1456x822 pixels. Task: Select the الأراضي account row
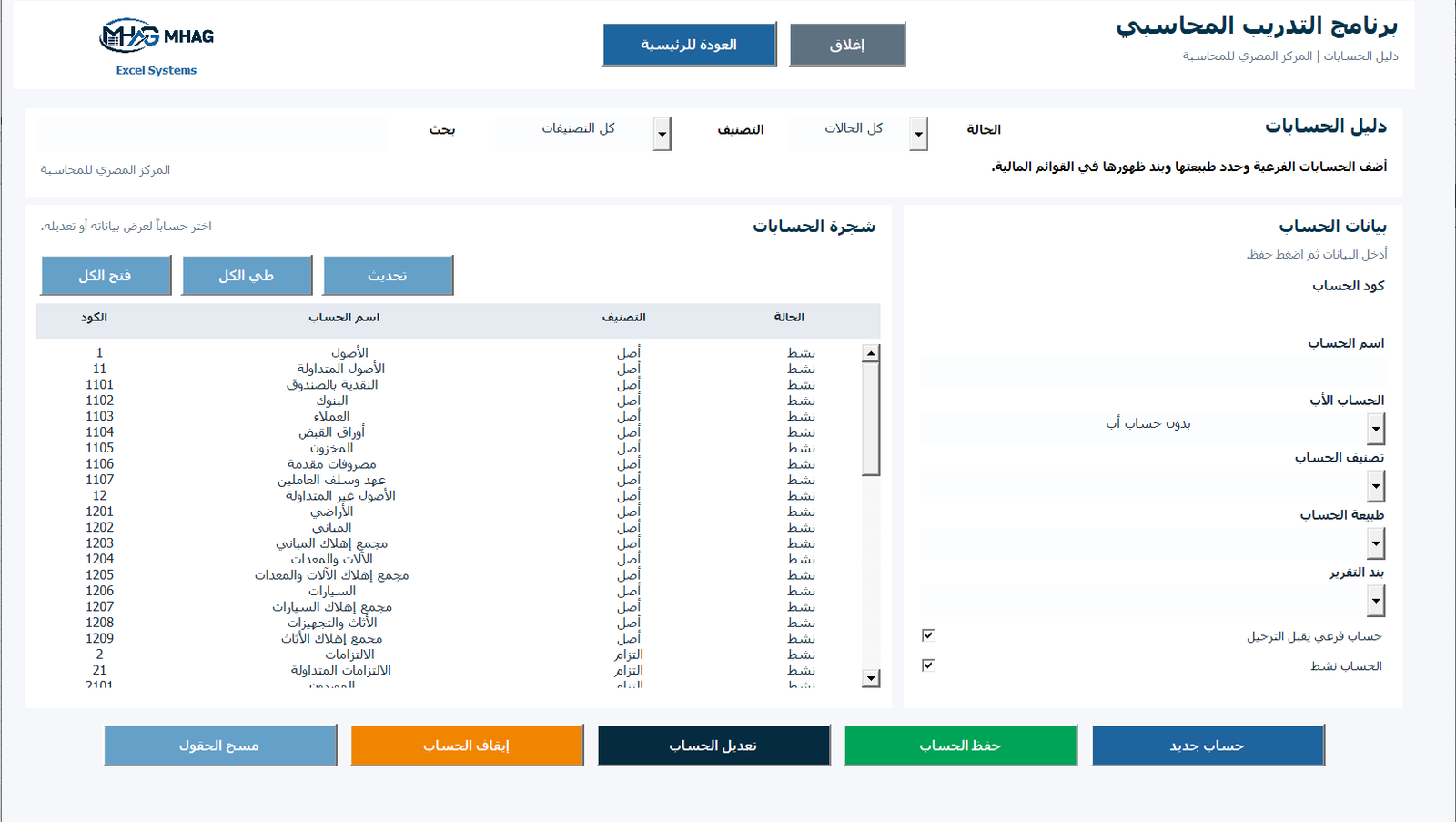click(450, 512)
